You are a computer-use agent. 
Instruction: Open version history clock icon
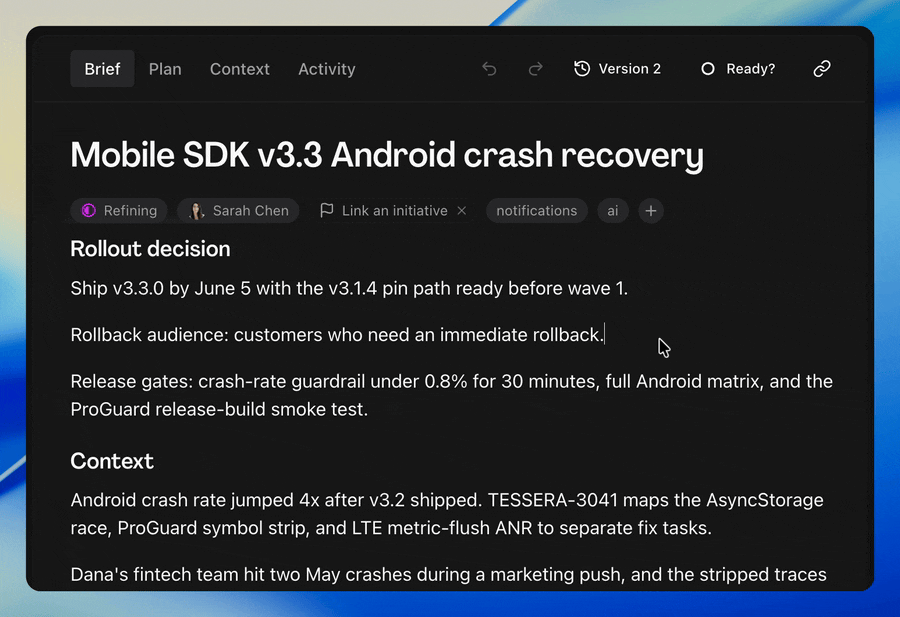582,69
